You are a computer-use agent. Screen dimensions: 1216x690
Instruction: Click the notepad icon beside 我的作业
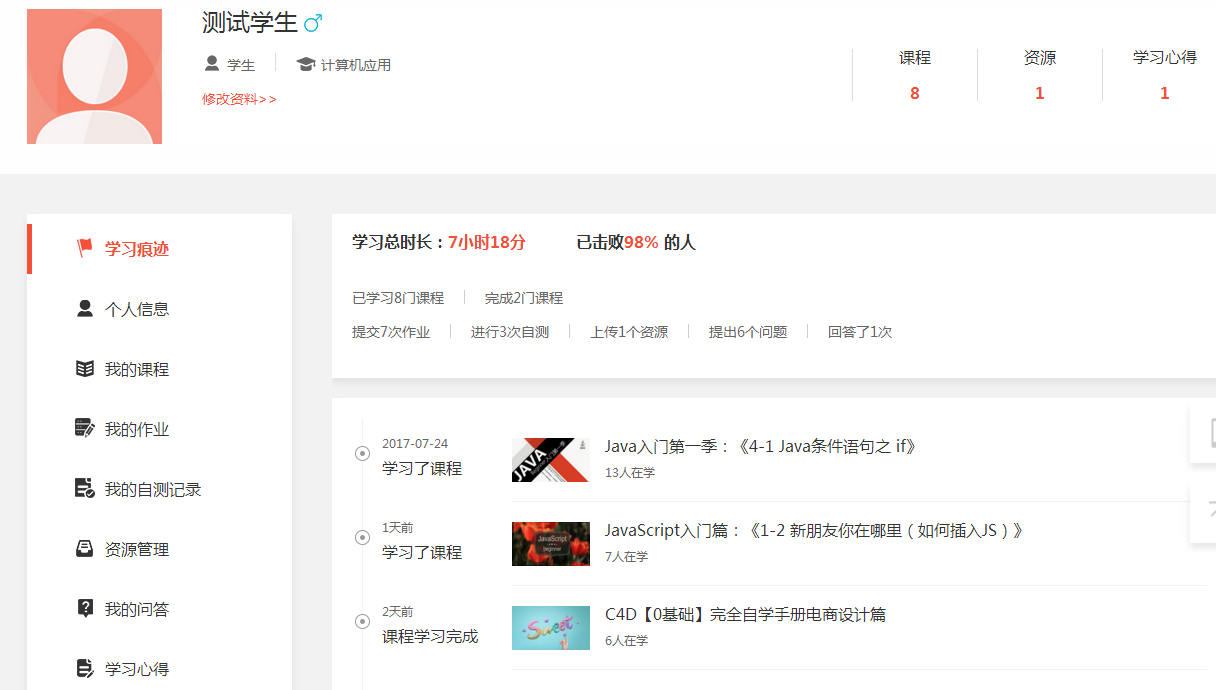85,429
